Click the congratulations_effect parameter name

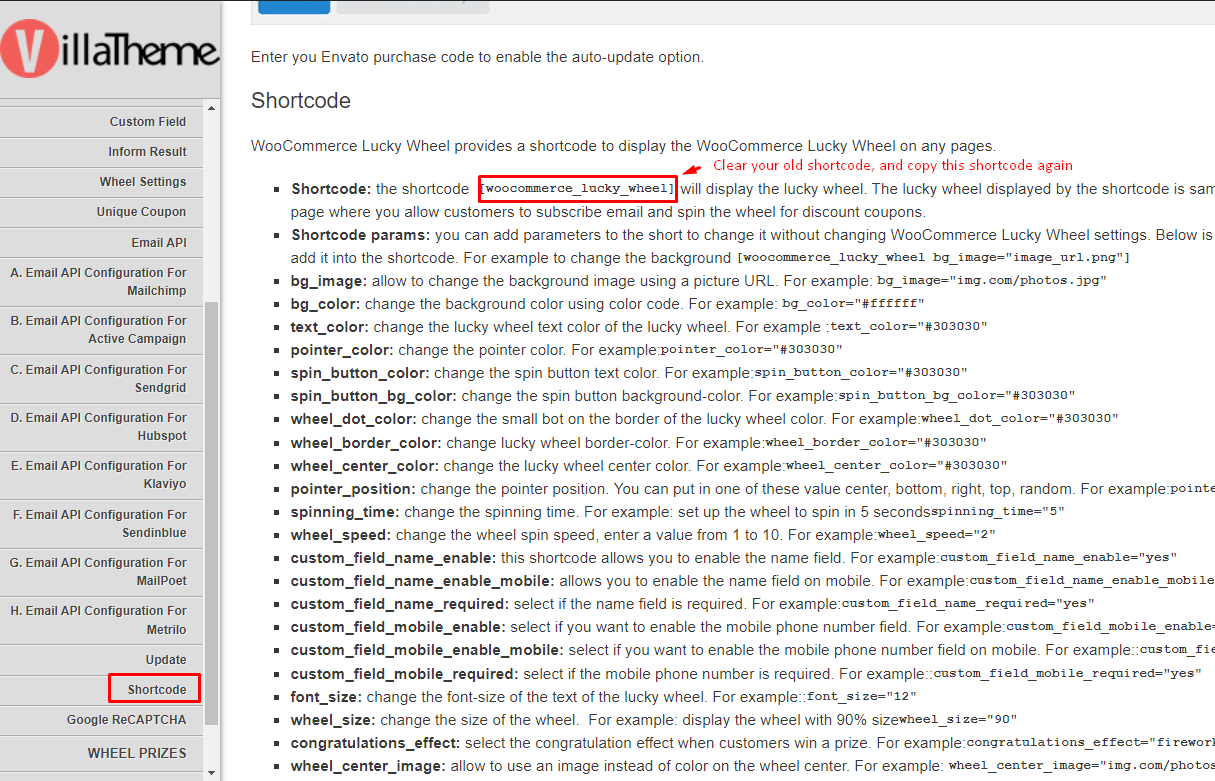(376, 742)
